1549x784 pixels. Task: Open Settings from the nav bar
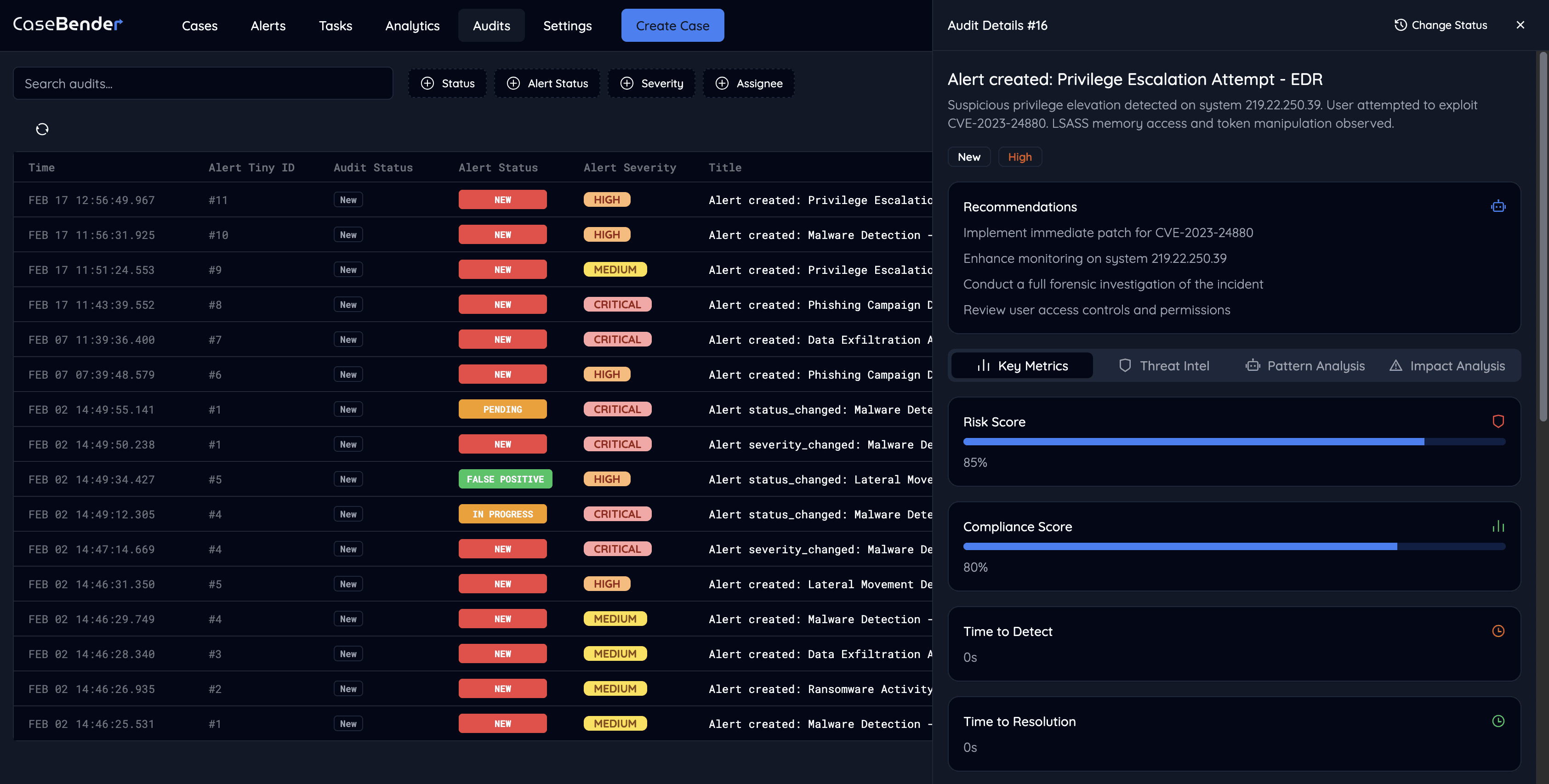[x=567, y=26]
